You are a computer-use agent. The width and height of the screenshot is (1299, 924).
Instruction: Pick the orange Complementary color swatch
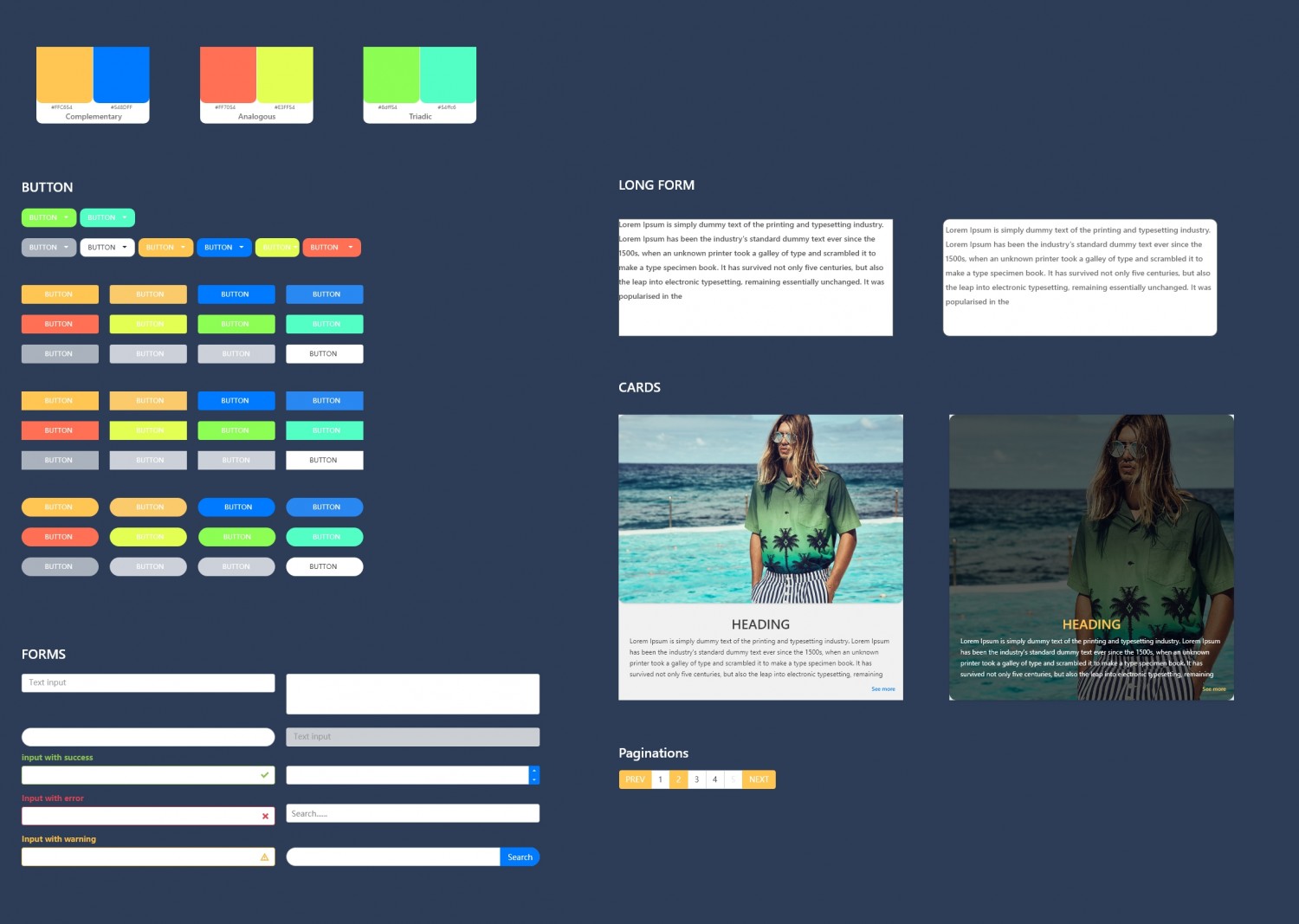(65, 74)
